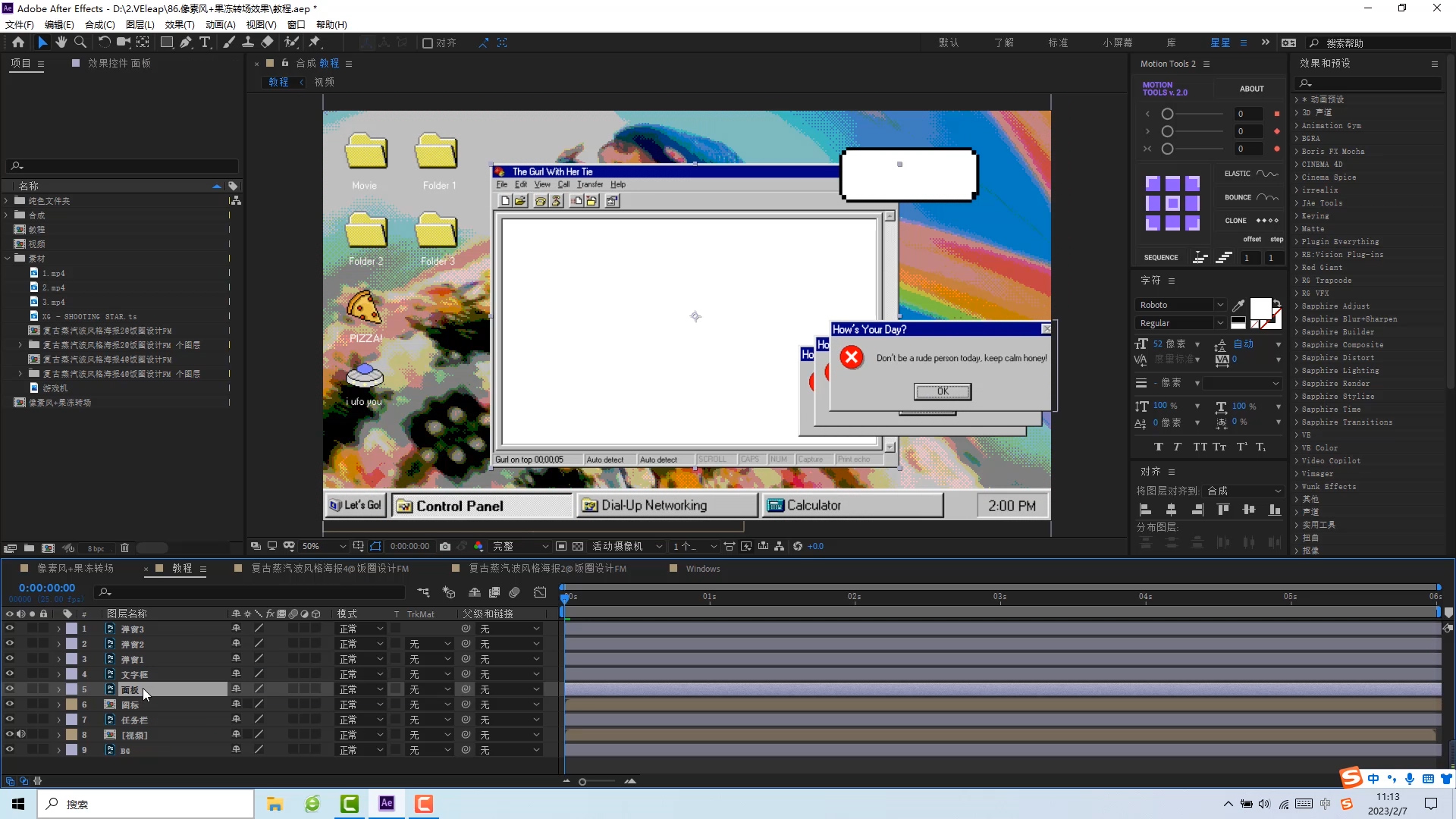Delete selected item with the trash icon
Image resolution: width=1456 pixels, height=819 pixels.
[125, 548]
